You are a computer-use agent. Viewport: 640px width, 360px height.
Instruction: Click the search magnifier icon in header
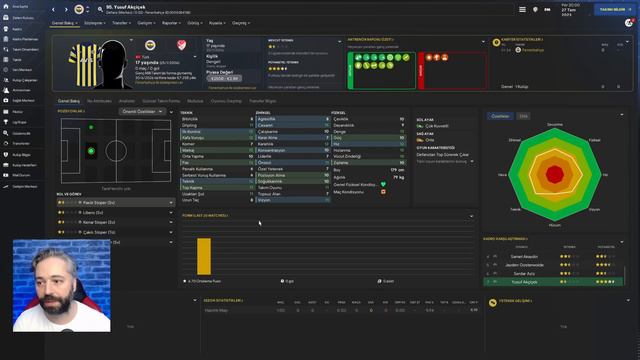(x=100, y=9)
